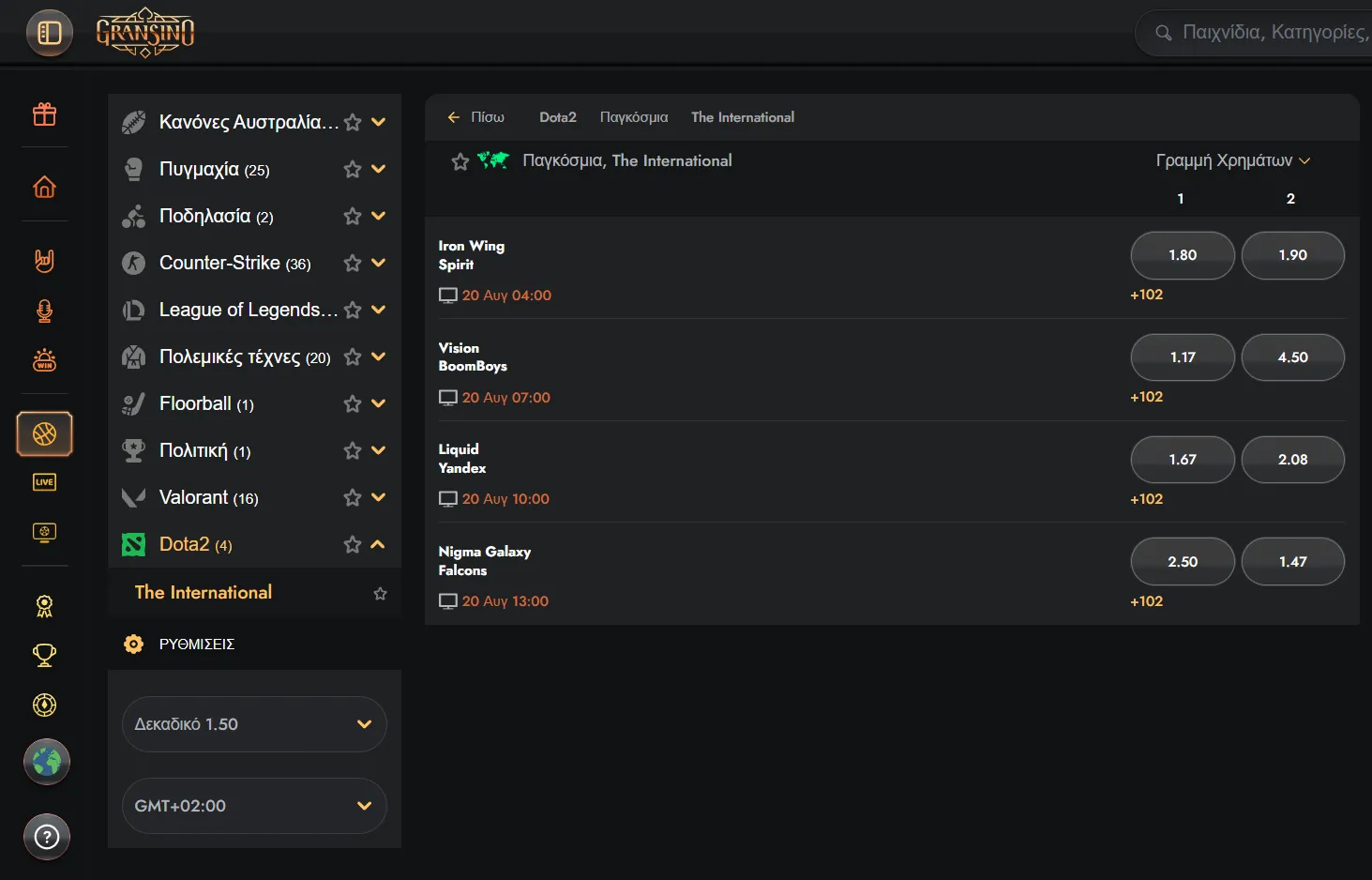This screenshot has height=880, width=1372.
Task: Bet on Iron Wing at 1.80
Action: 1183,255
